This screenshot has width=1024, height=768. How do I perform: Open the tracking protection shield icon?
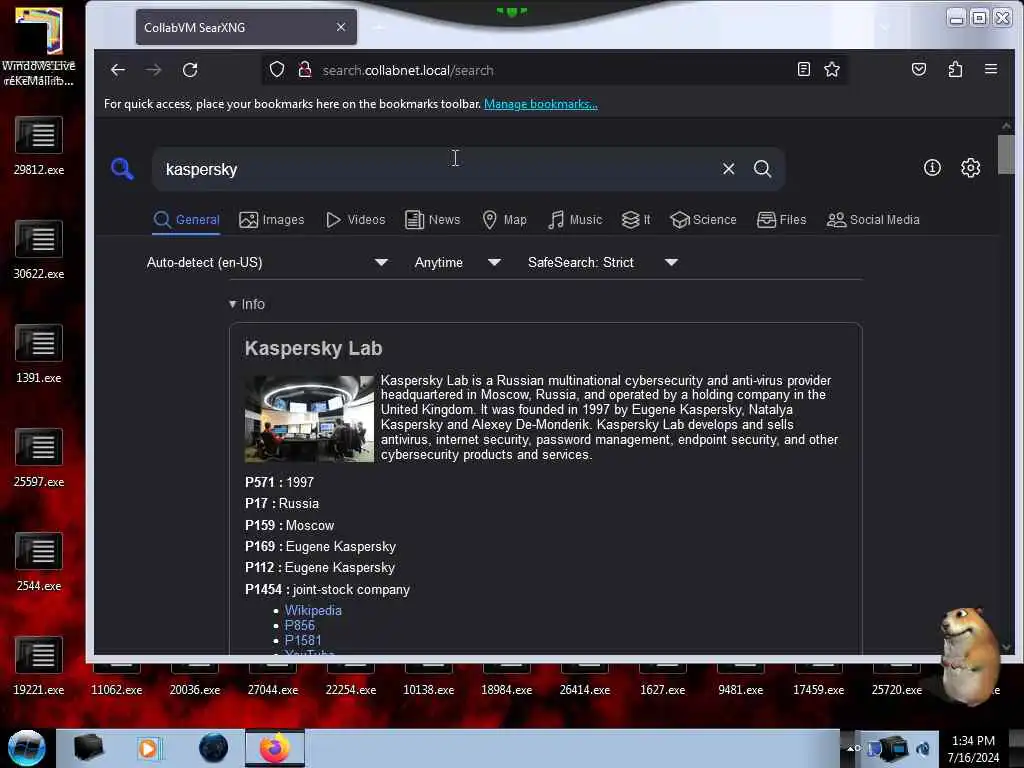click(277, 69)
